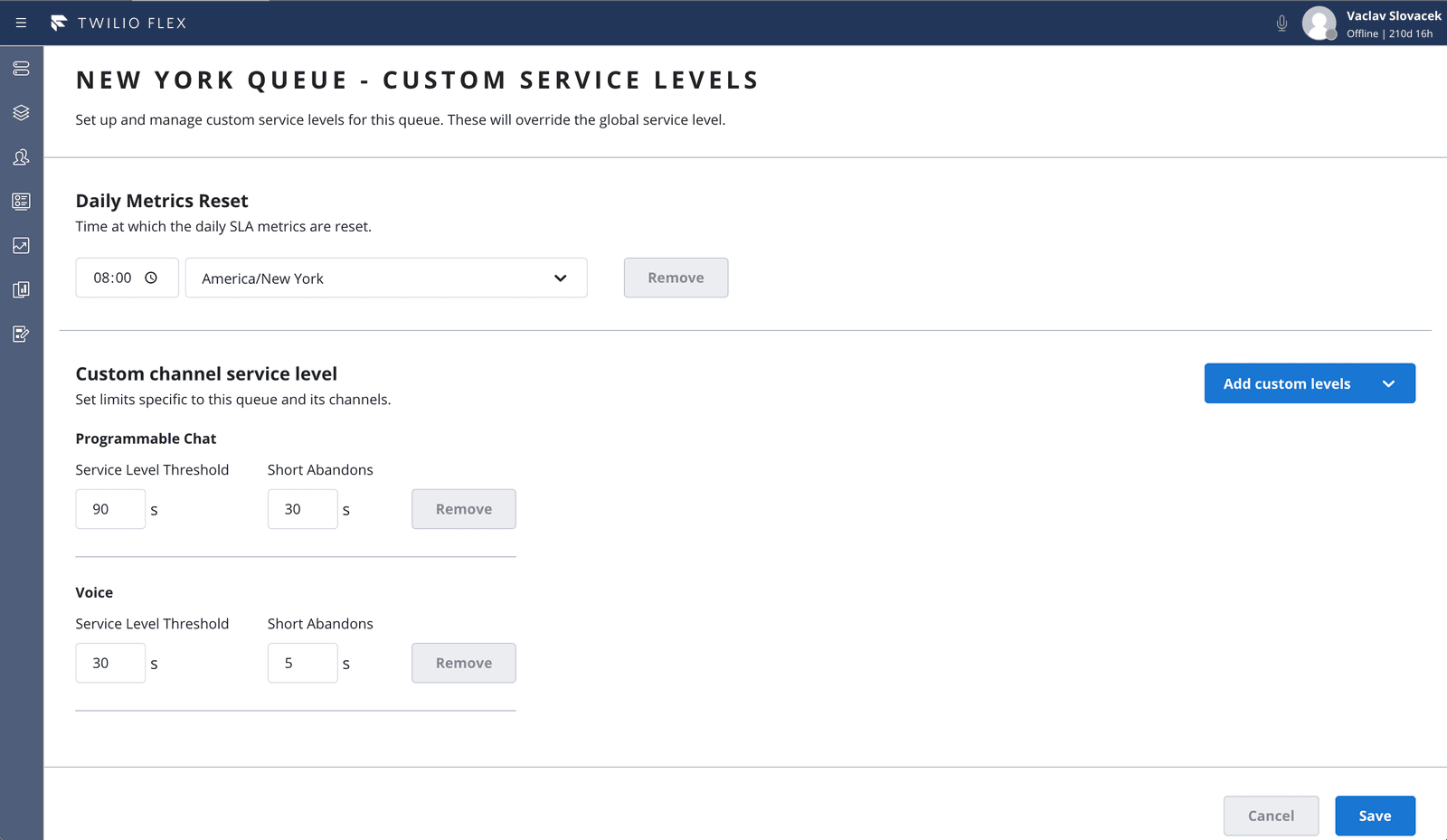Viewport: 1447px width, 840px height.
Task: Save the custom service level settings
Action: click(1375, 816)
